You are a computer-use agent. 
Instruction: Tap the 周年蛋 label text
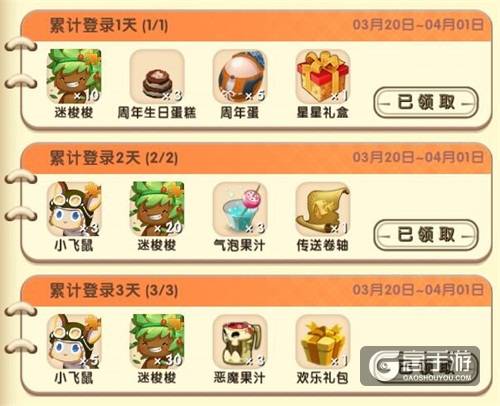239,112
